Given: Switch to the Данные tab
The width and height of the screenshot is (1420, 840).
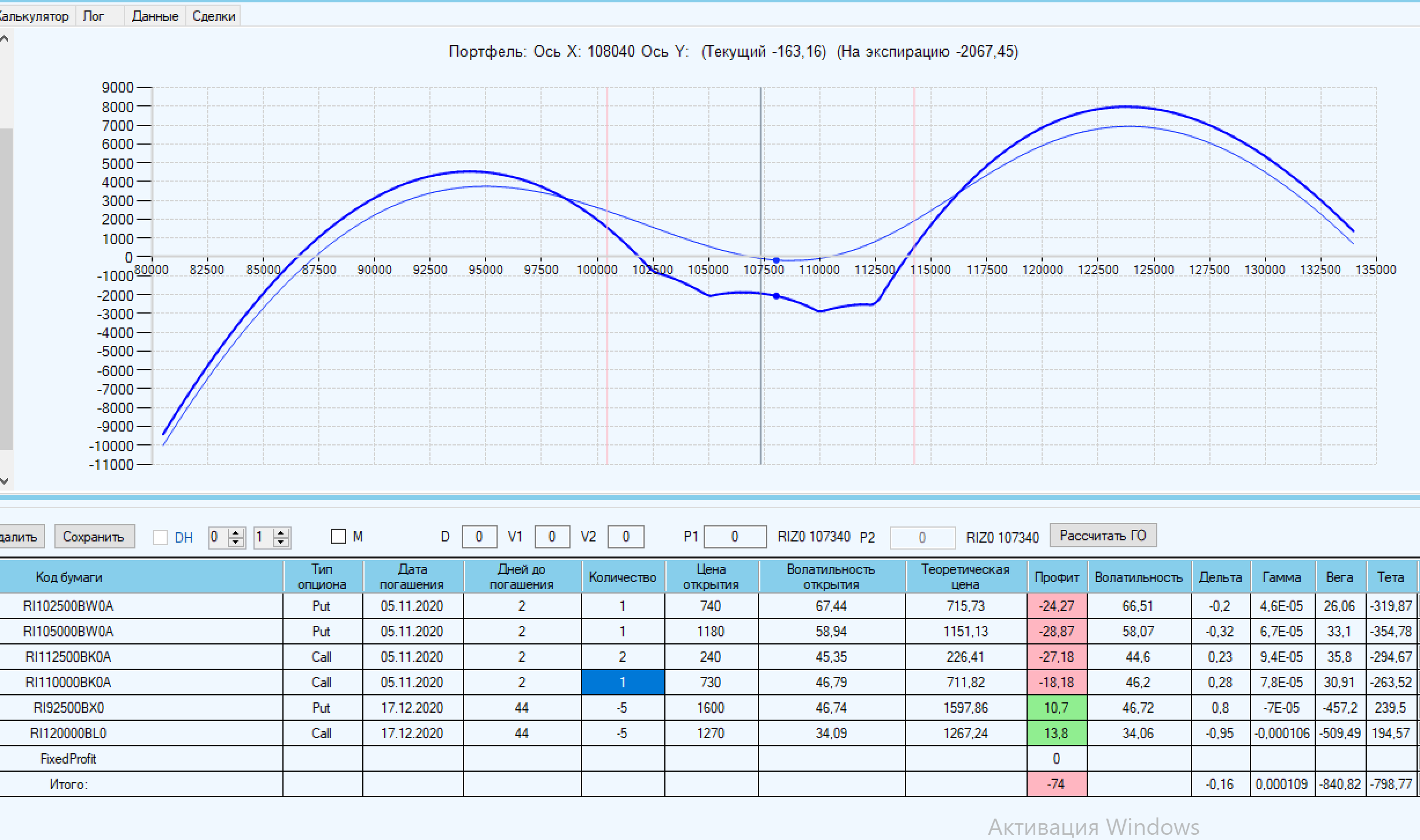Looking at the screenshot, I should point(154,16).
